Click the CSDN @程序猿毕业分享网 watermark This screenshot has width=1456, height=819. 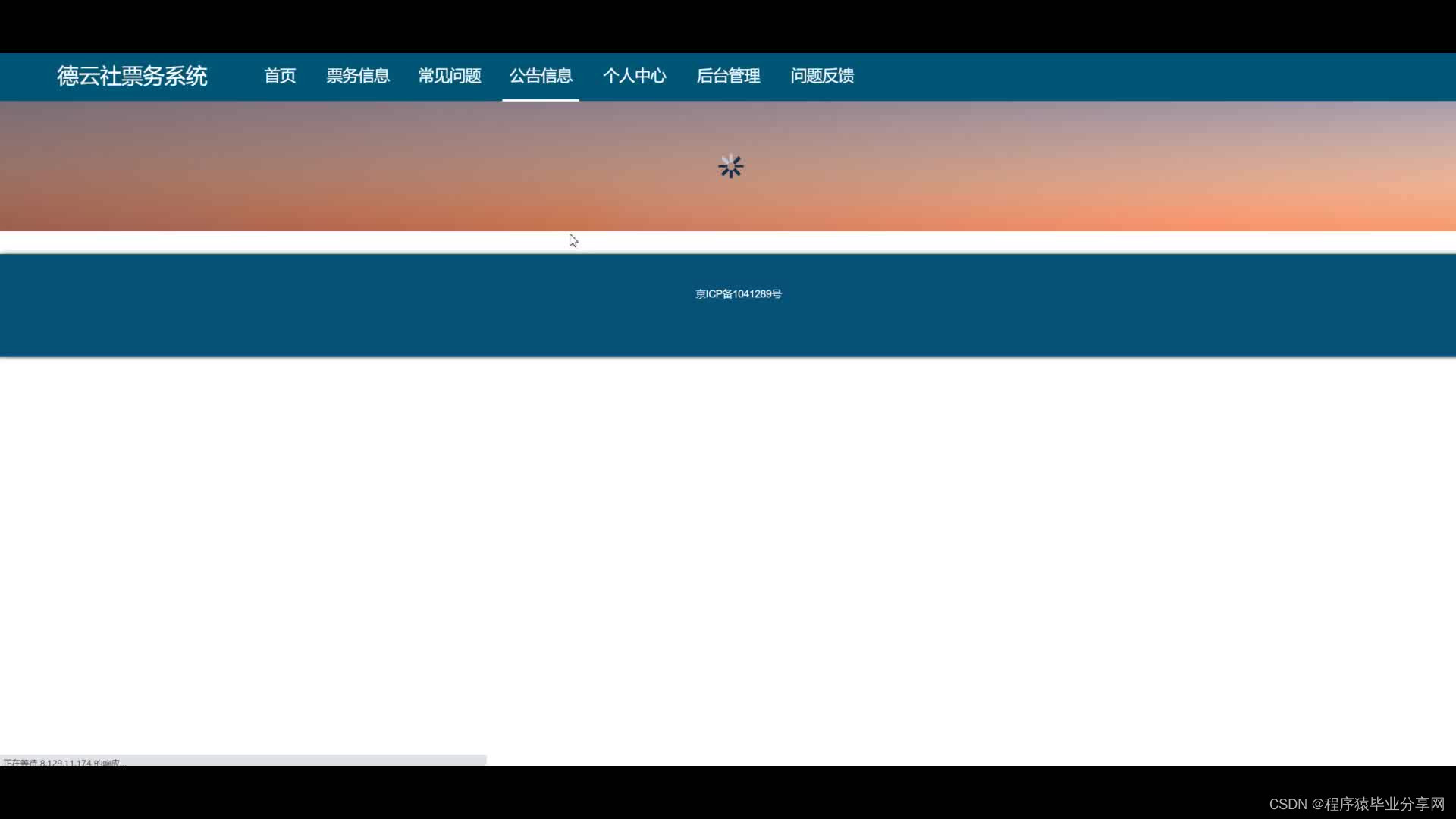pos(1357,804)
